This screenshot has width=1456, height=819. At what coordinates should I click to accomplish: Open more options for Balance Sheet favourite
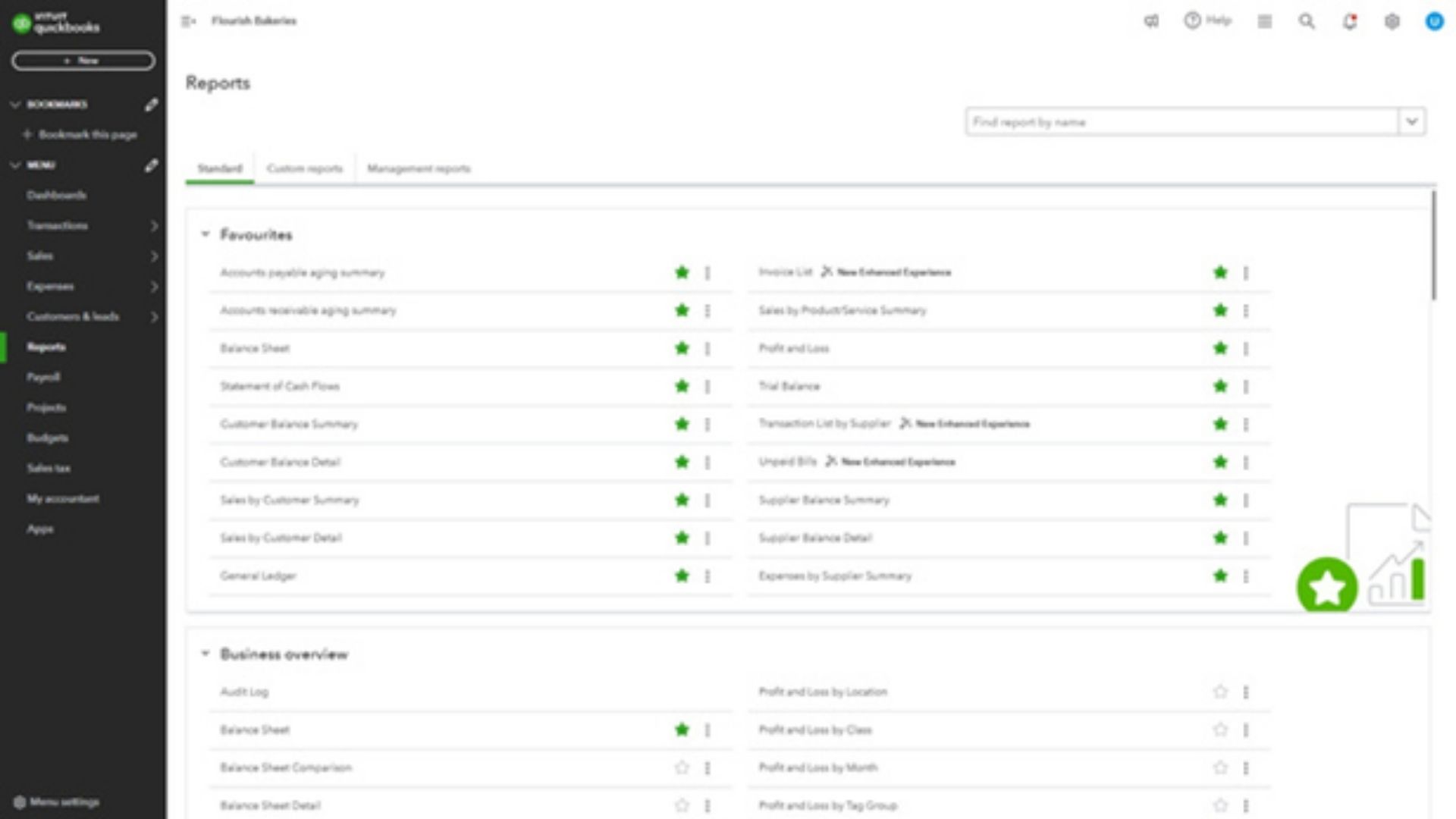tap(708, 349)
